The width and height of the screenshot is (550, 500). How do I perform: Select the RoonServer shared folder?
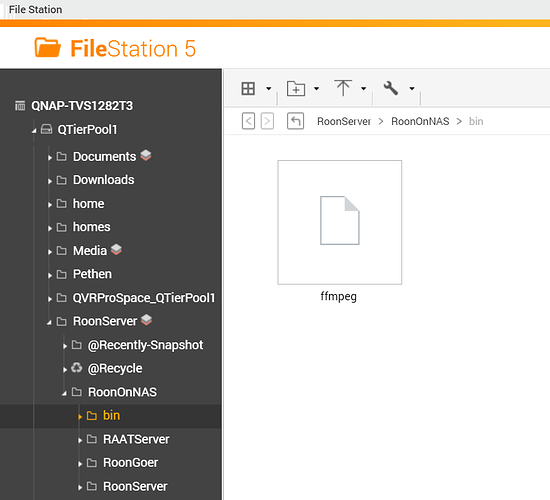click(105, 321)
